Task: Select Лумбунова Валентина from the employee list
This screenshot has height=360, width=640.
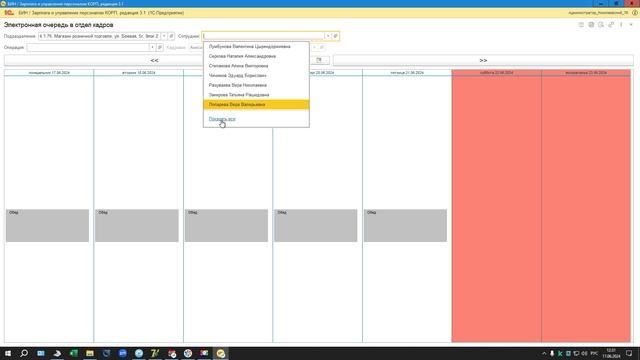Action: pos(256,47)
